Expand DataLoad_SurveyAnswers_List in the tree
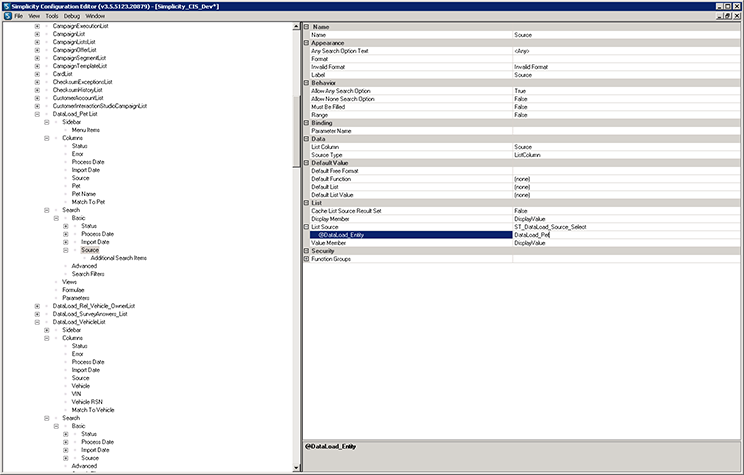The height and width of the screenshot is (475, 744). (37, 314)
